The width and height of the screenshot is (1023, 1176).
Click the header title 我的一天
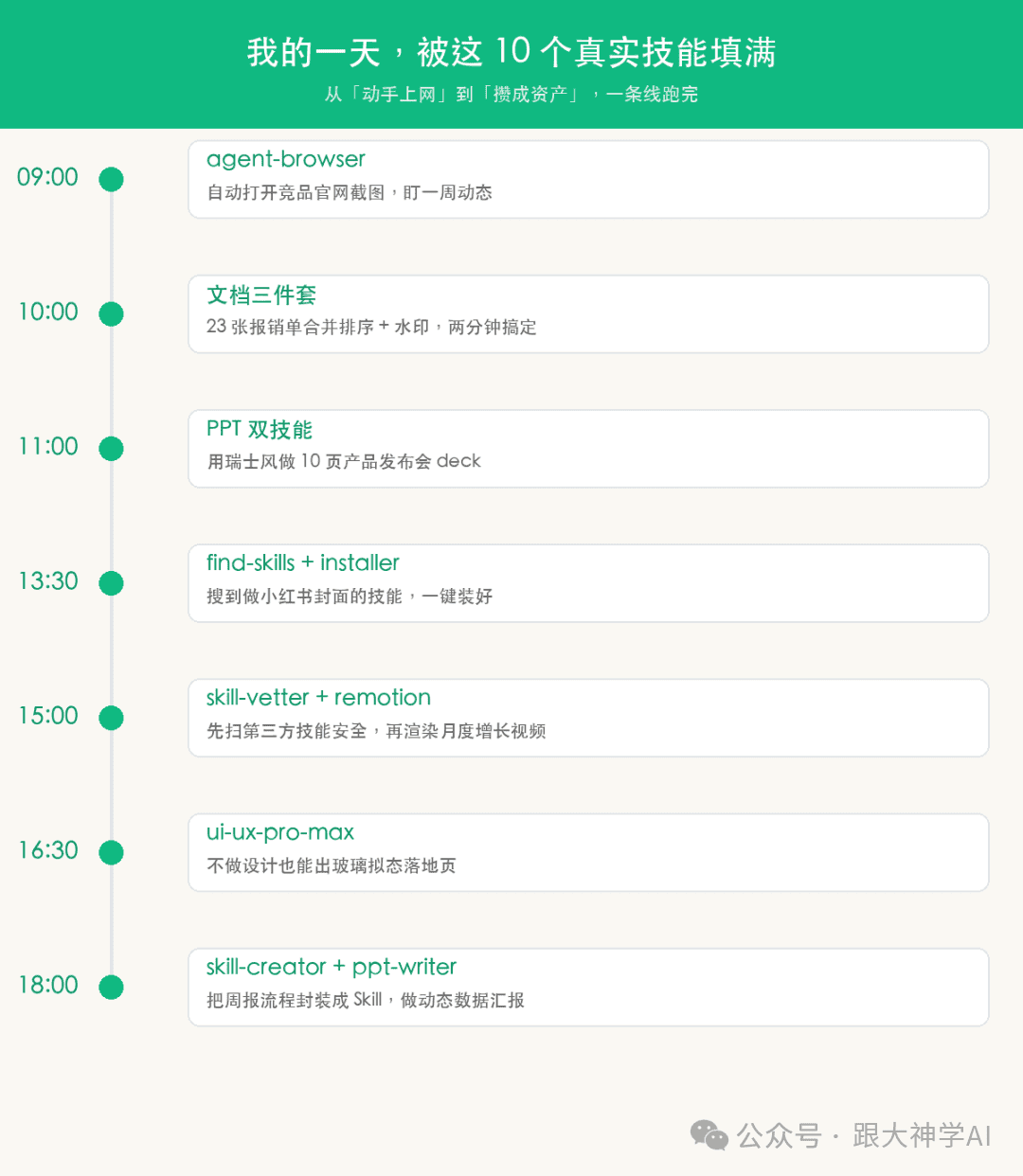click(x=314, y=51)
